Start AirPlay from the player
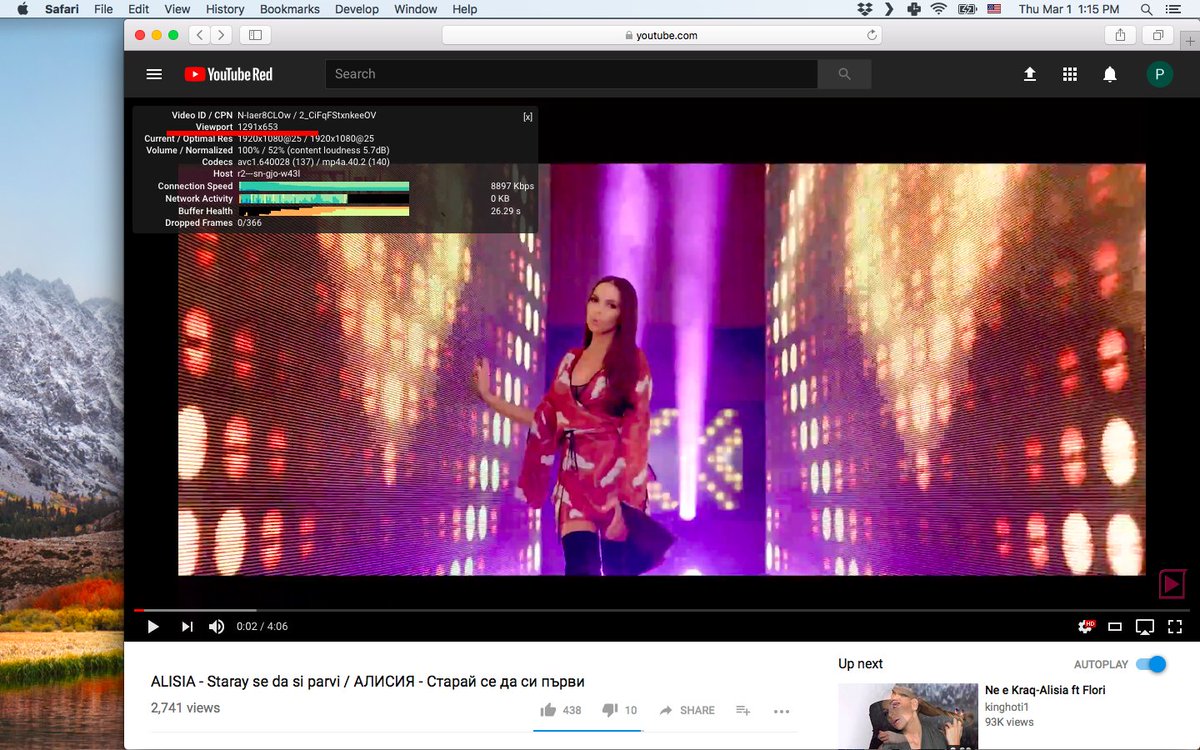Screen dimensions: 1200x750 click(x=1145, y=627)
